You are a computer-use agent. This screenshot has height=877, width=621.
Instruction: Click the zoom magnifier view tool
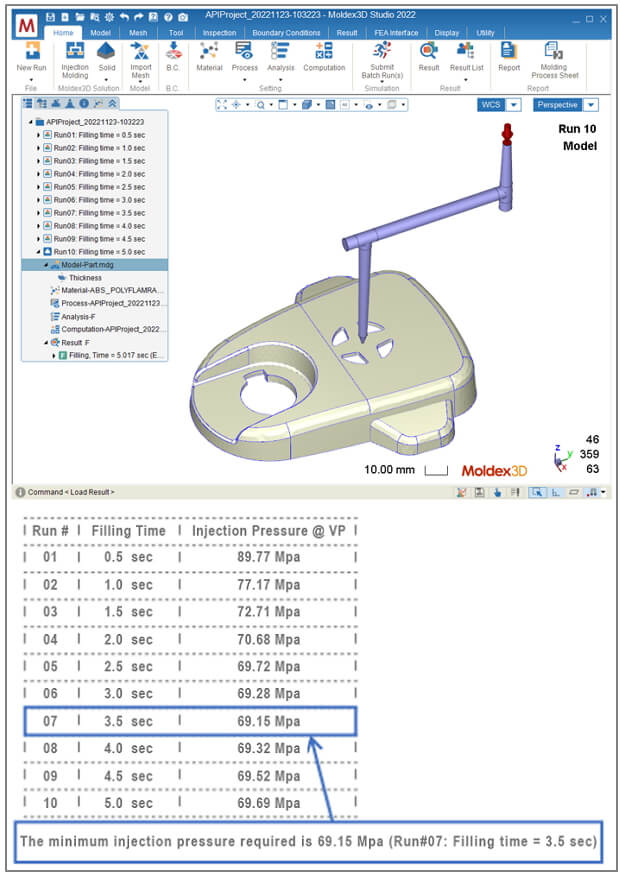[x=261, y=105]
